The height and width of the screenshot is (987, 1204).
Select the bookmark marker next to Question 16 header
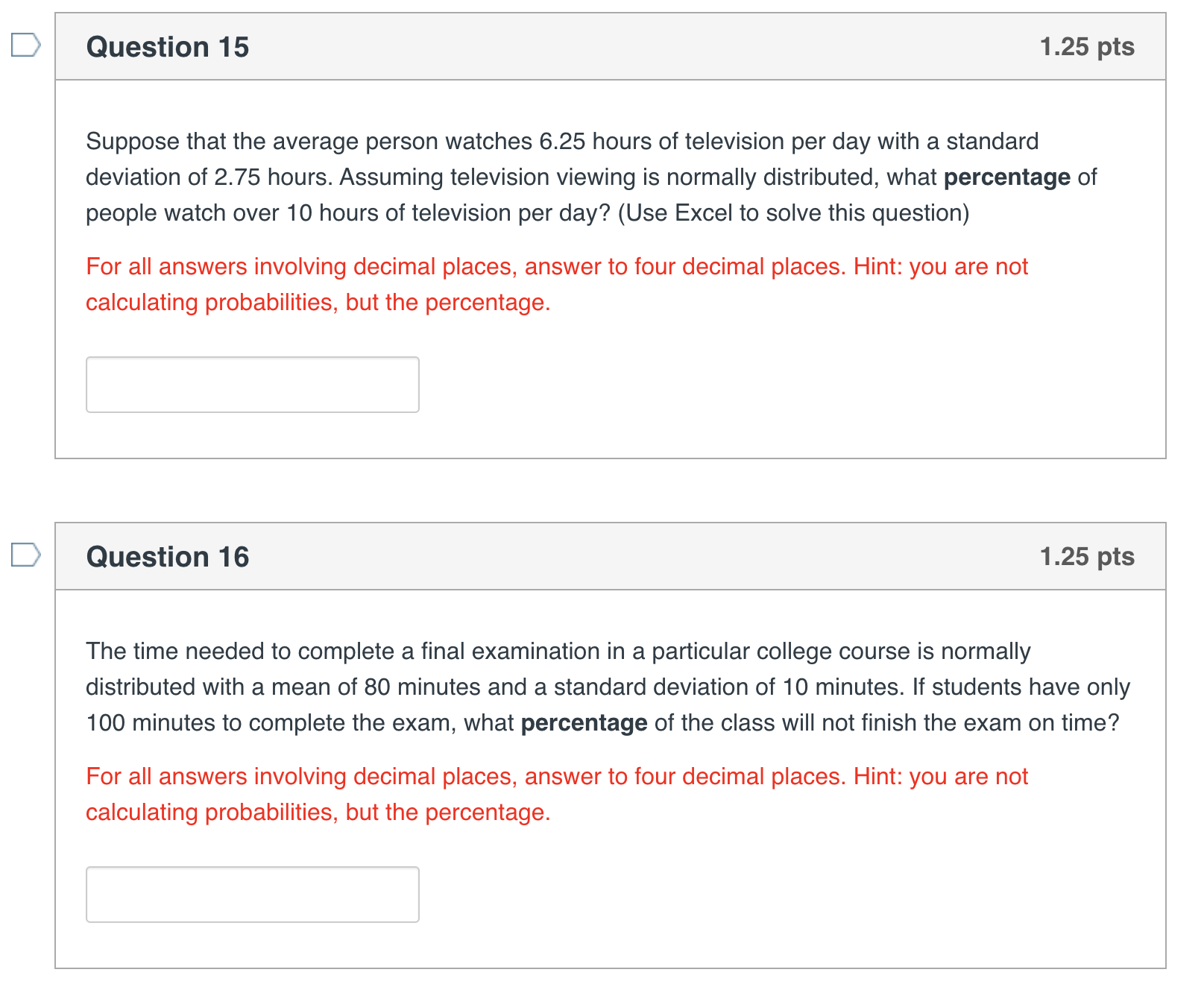point(25,556)
